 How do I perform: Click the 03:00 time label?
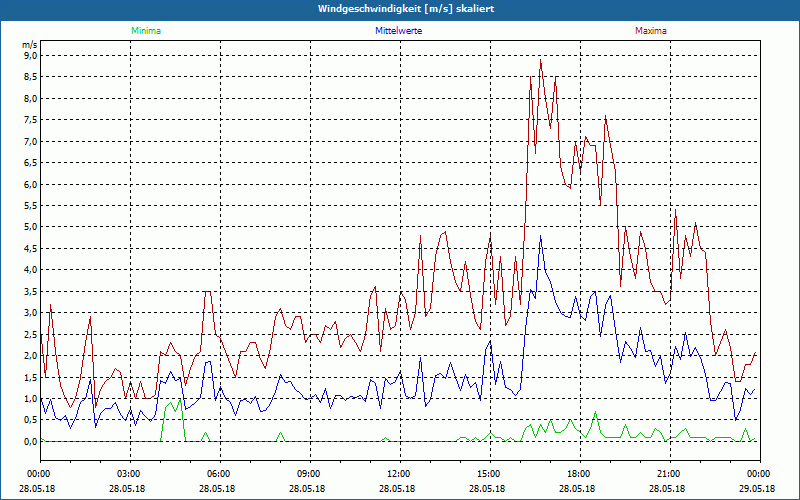point(129,474)
